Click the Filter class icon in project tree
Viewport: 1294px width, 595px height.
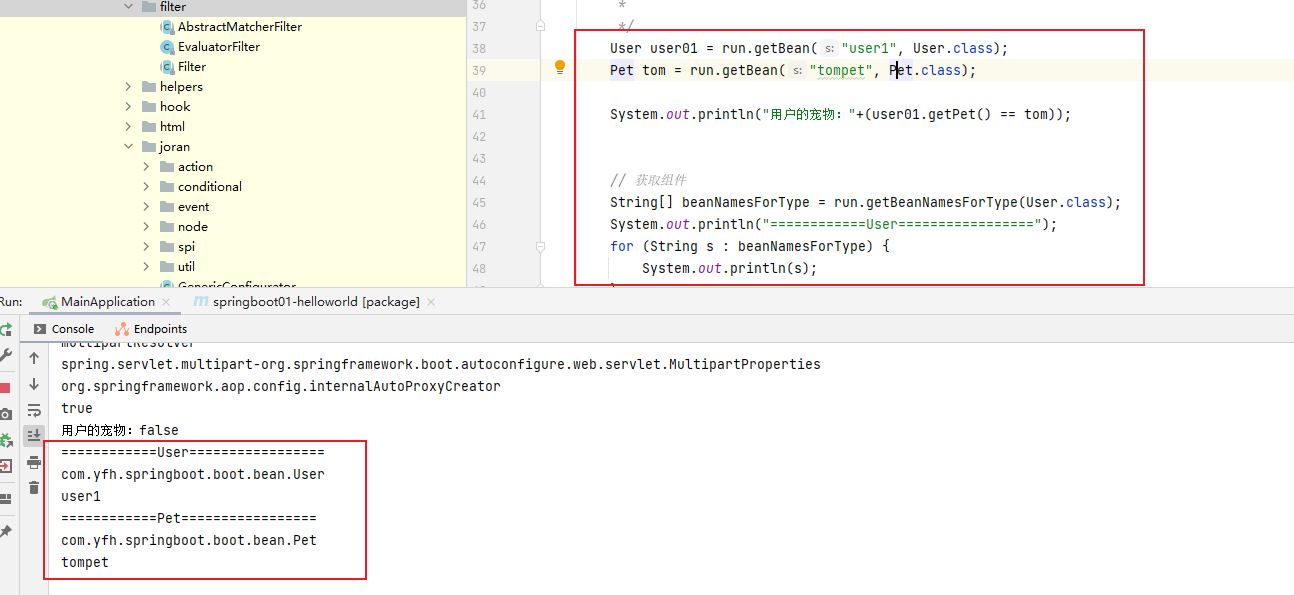[167, 67]
